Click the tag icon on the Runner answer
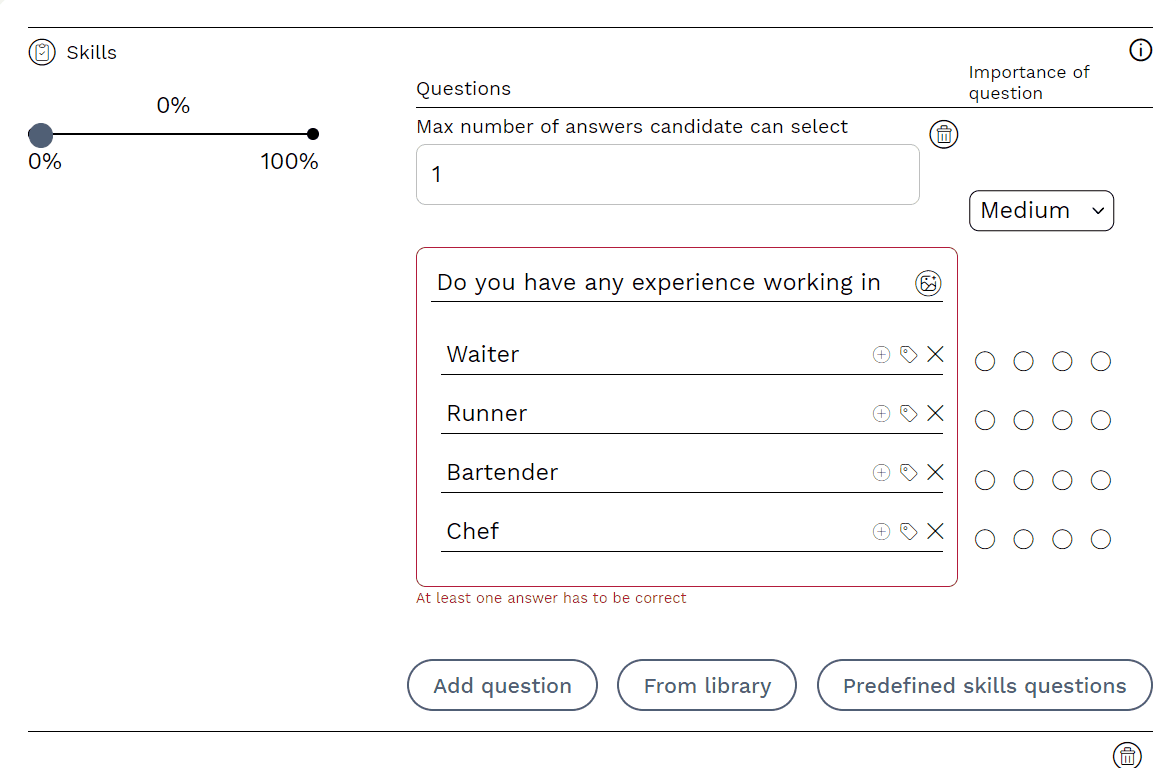Image resolution: width=1176 pixels, height=768 pixels. pos(908,413)
